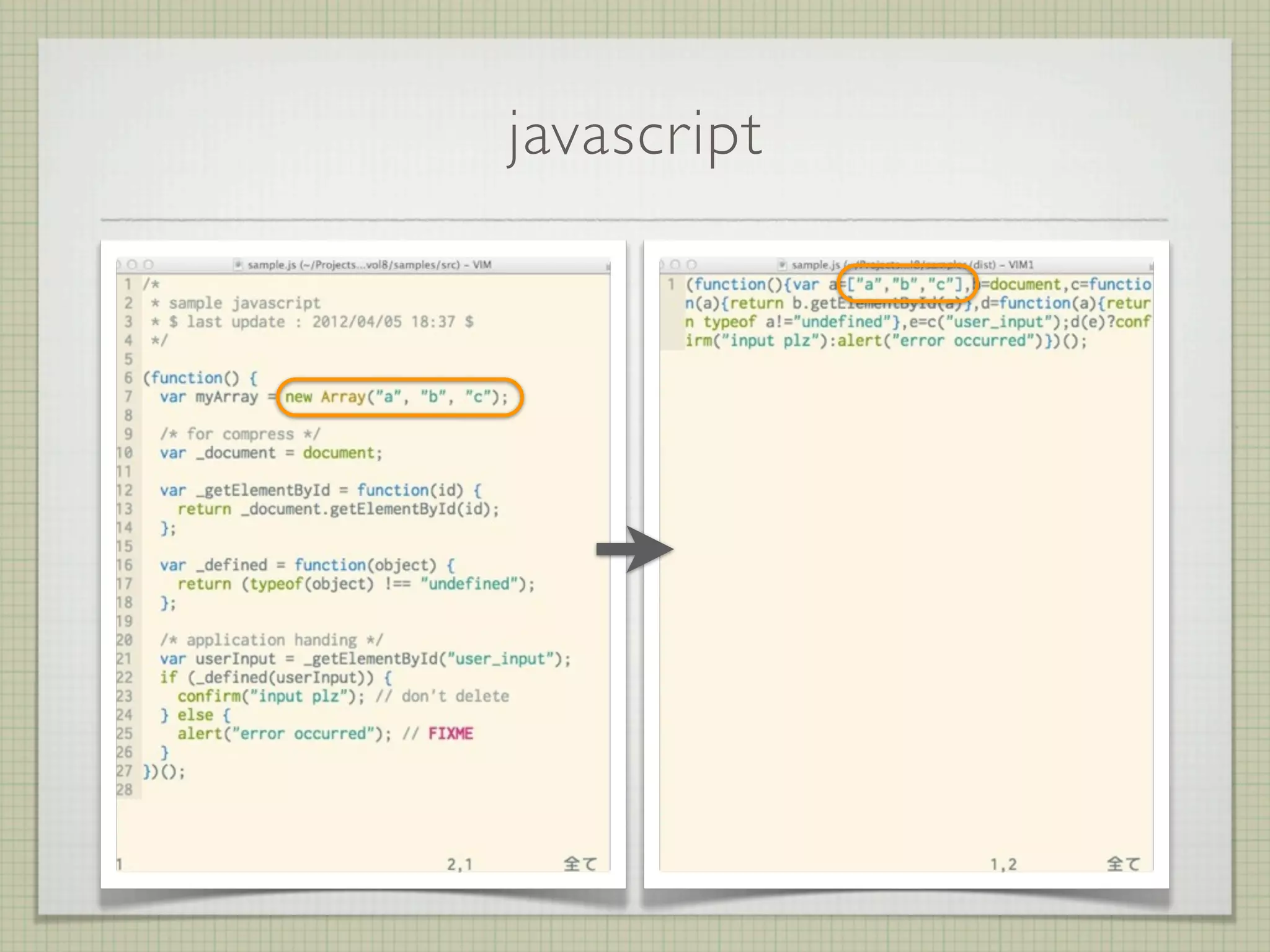Click the '/* application handing */' comment

pyautogui.click(x=272, y=640)
